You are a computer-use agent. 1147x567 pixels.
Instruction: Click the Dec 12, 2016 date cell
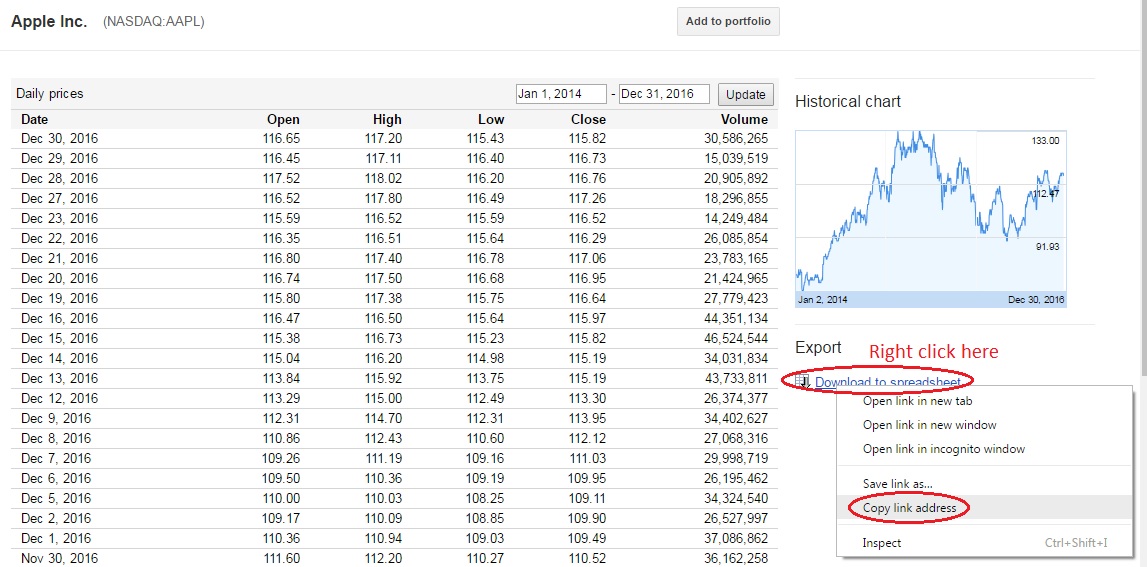pos(59,399)
